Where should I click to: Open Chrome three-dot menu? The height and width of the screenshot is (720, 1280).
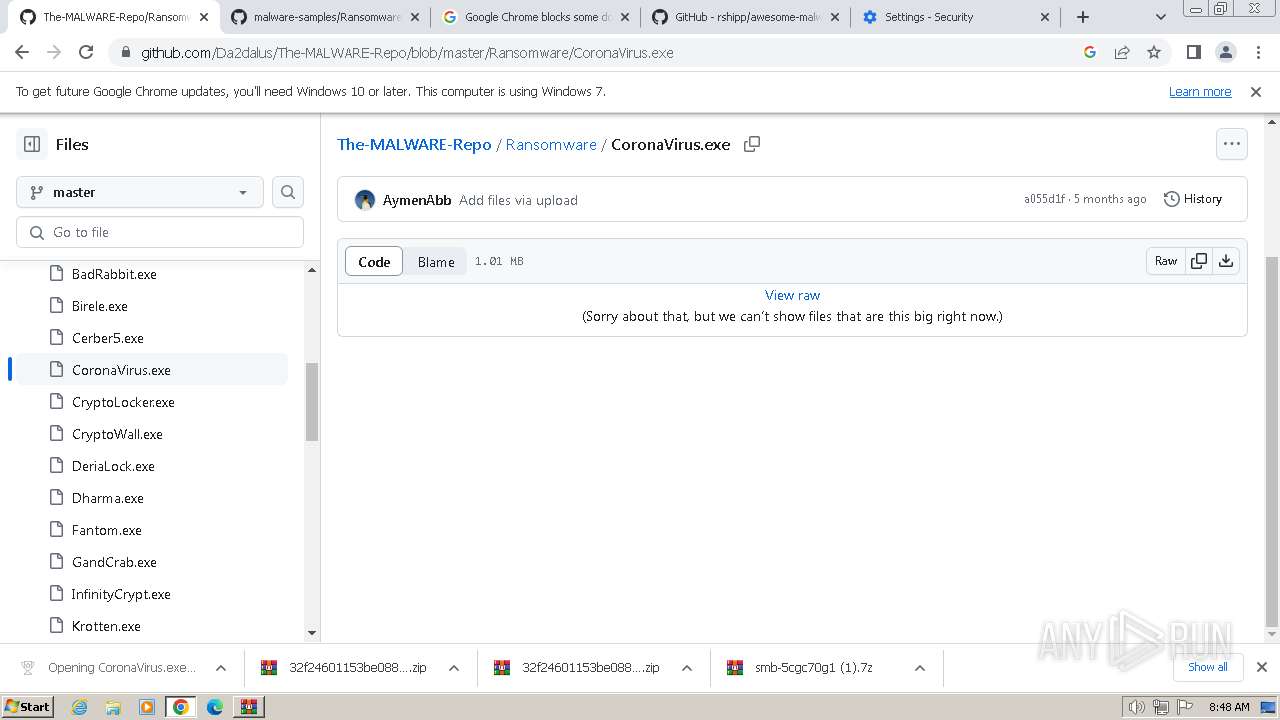tap(1258, 52)
